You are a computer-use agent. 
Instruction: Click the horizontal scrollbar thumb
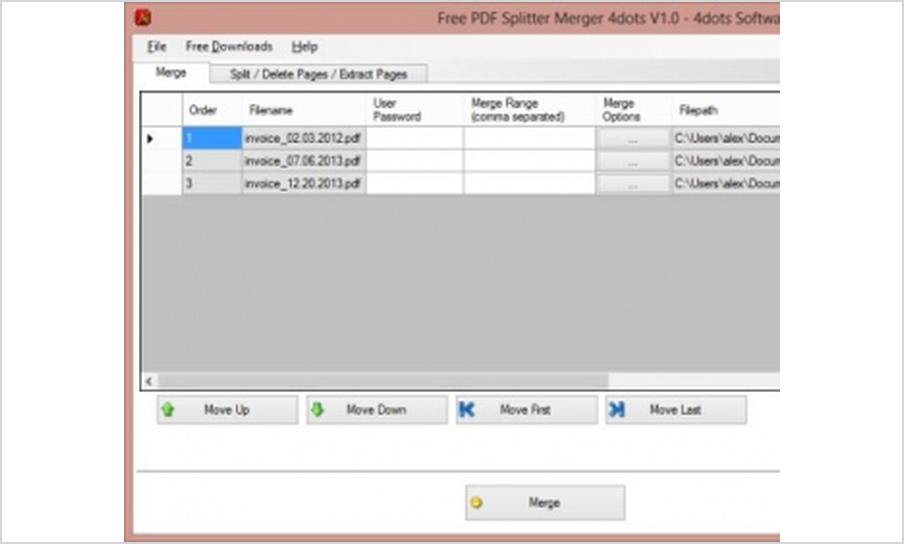383,381
